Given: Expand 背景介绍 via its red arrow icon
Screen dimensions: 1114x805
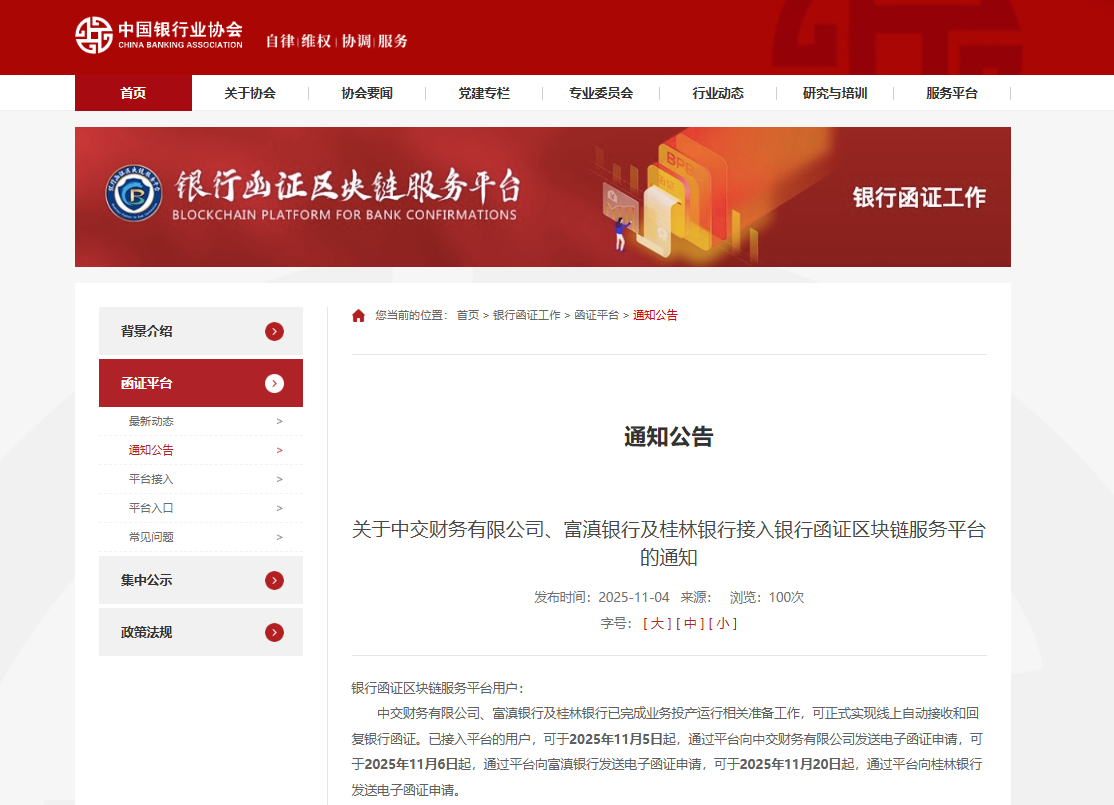Looking at the screenshot, I should 274,332.
